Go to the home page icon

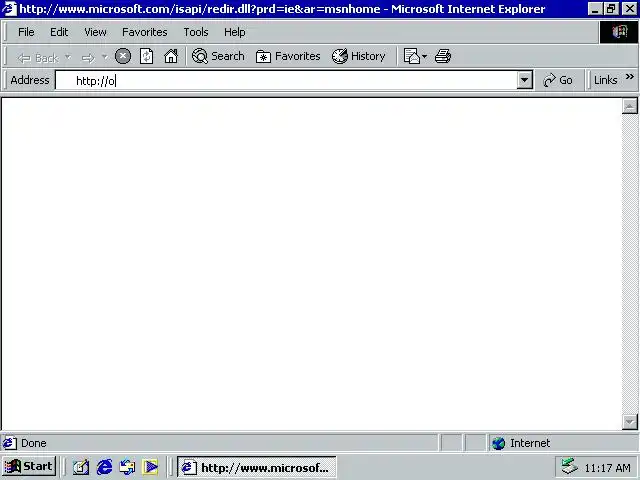point(171,56)
